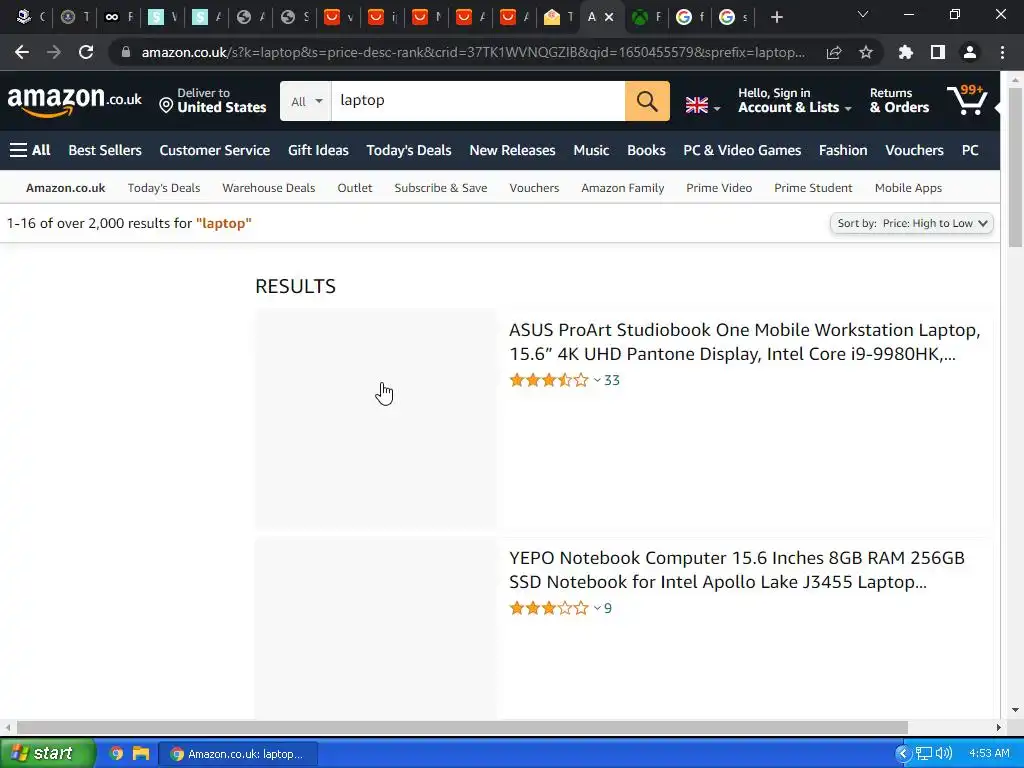Expand YEPO Notebook rating breakdown chevron
Screen dimensions: 1024x768
(x=597, y=608)
